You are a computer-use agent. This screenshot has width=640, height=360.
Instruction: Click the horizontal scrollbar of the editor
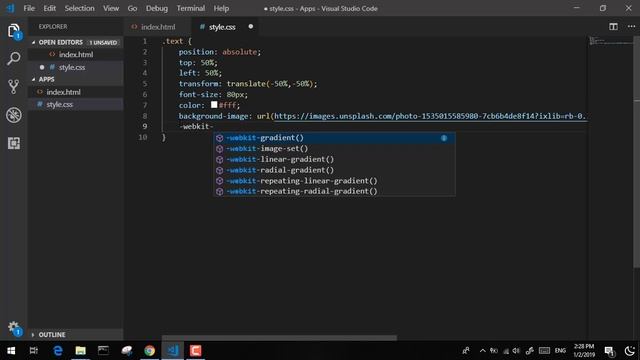(x=279, y=338)
